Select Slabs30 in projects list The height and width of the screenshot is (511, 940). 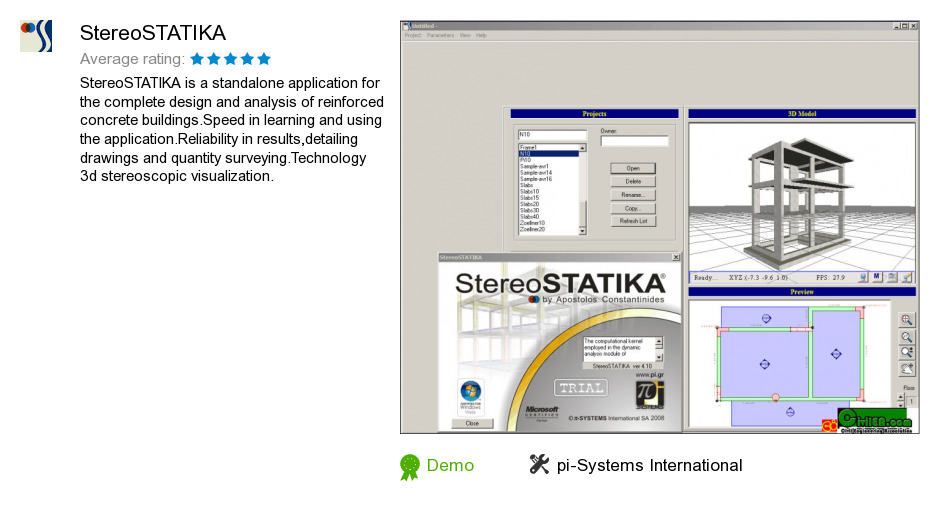pos(548,211)
